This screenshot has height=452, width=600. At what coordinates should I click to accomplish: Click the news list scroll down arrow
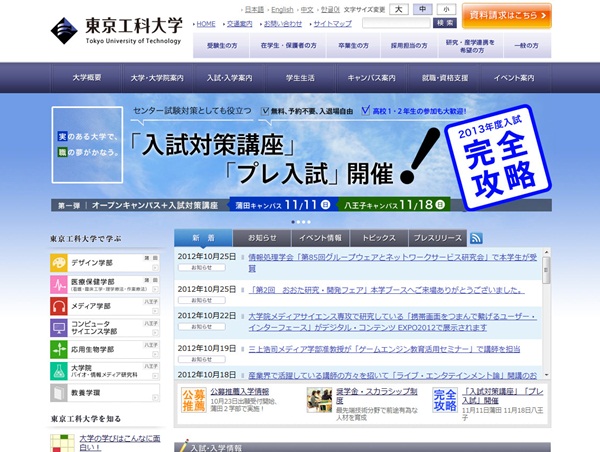(x=546, y=375)
